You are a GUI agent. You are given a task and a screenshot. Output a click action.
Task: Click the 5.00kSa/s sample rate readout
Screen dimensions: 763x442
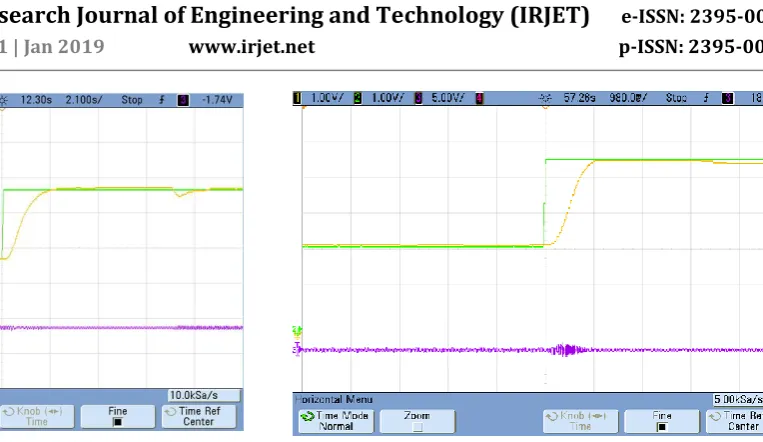(738, 400)
